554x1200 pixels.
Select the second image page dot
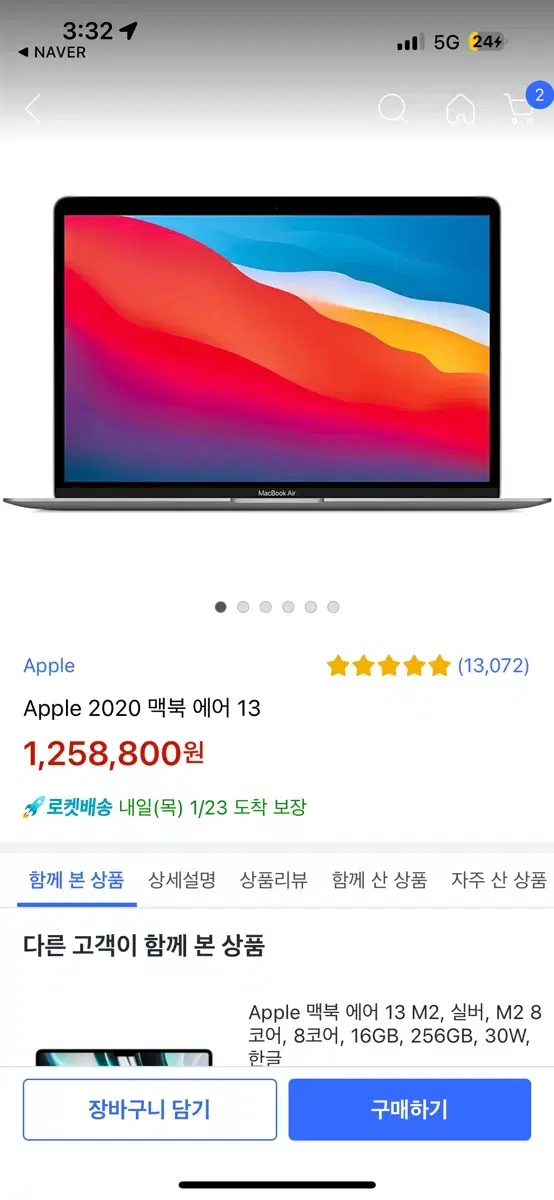click(243, 607)
